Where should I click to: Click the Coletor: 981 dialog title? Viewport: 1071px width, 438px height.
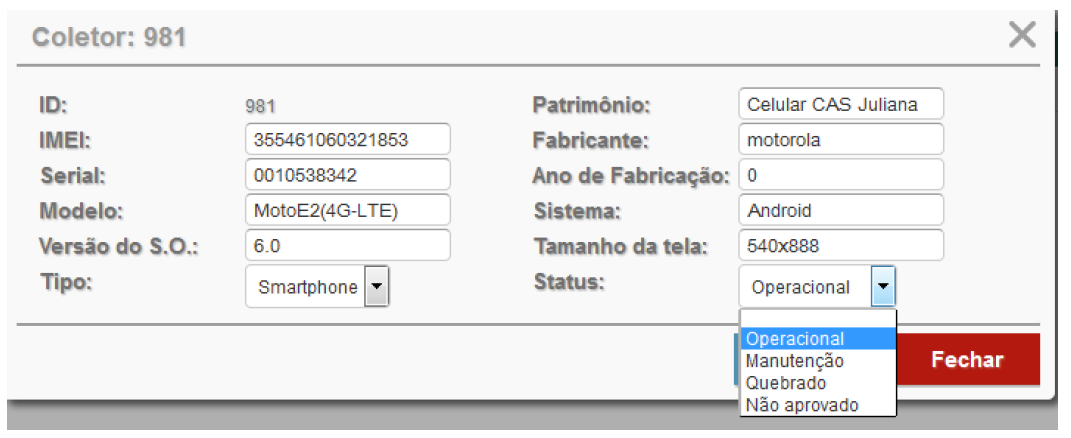(109, 39)
